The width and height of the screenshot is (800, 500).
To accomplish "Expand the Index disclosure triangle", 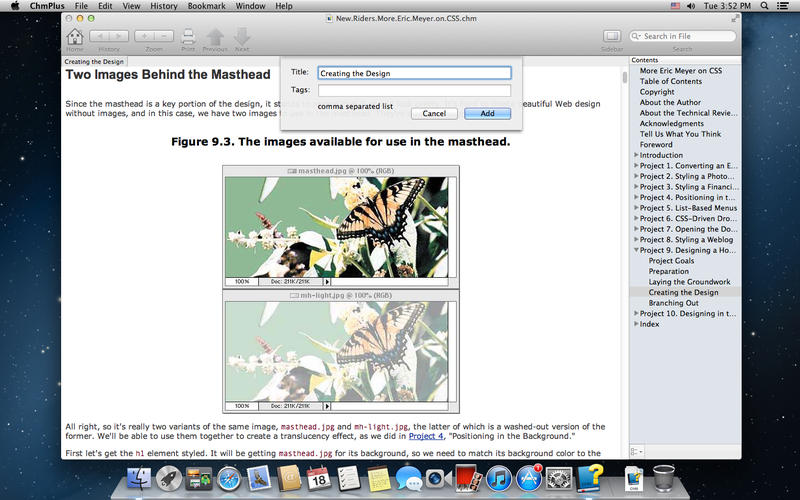I will 636,324.
